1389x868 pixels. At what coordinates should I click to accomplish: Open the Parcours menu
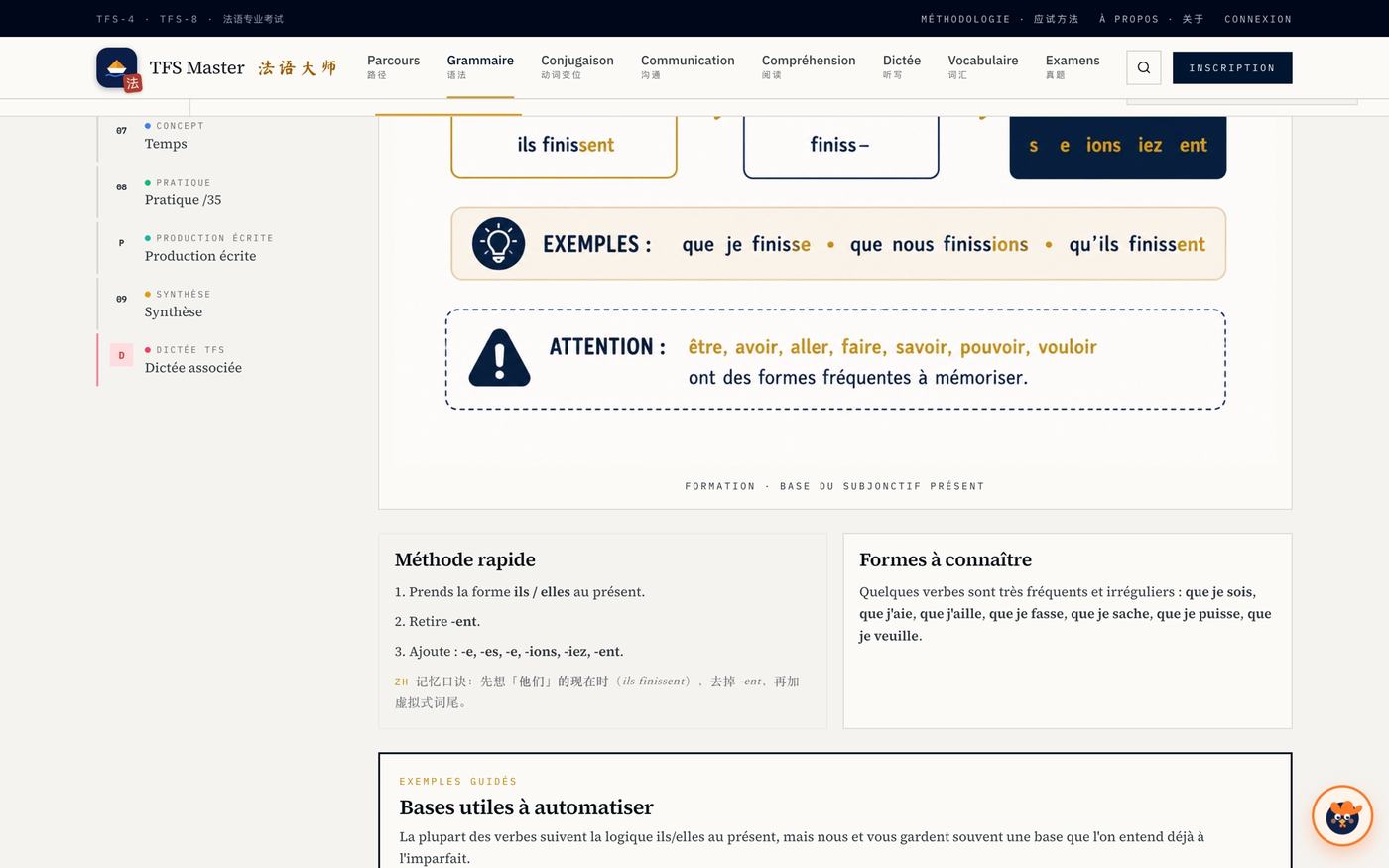393,66
